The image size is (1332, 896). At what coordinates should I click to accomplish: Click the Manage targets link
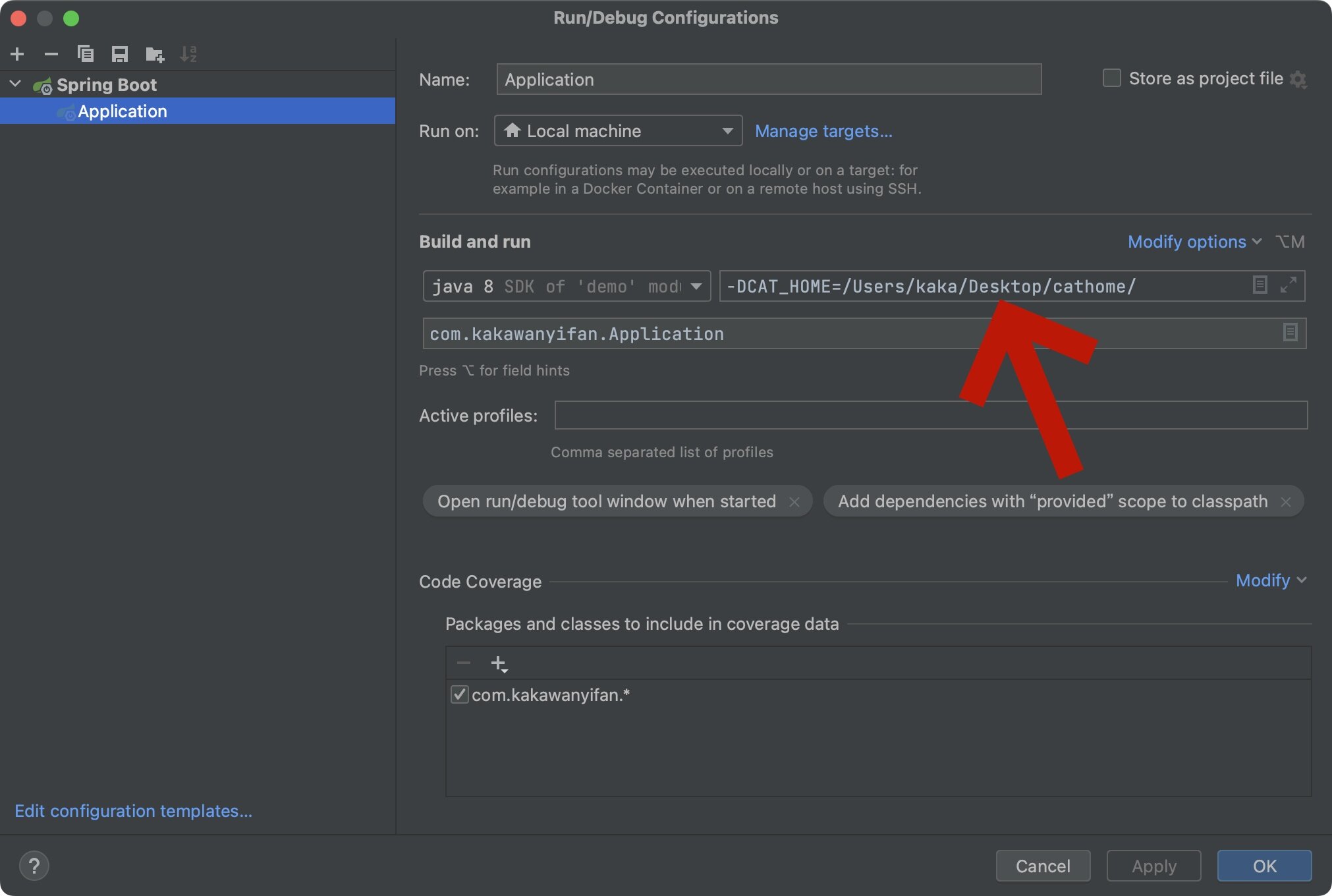823,131
